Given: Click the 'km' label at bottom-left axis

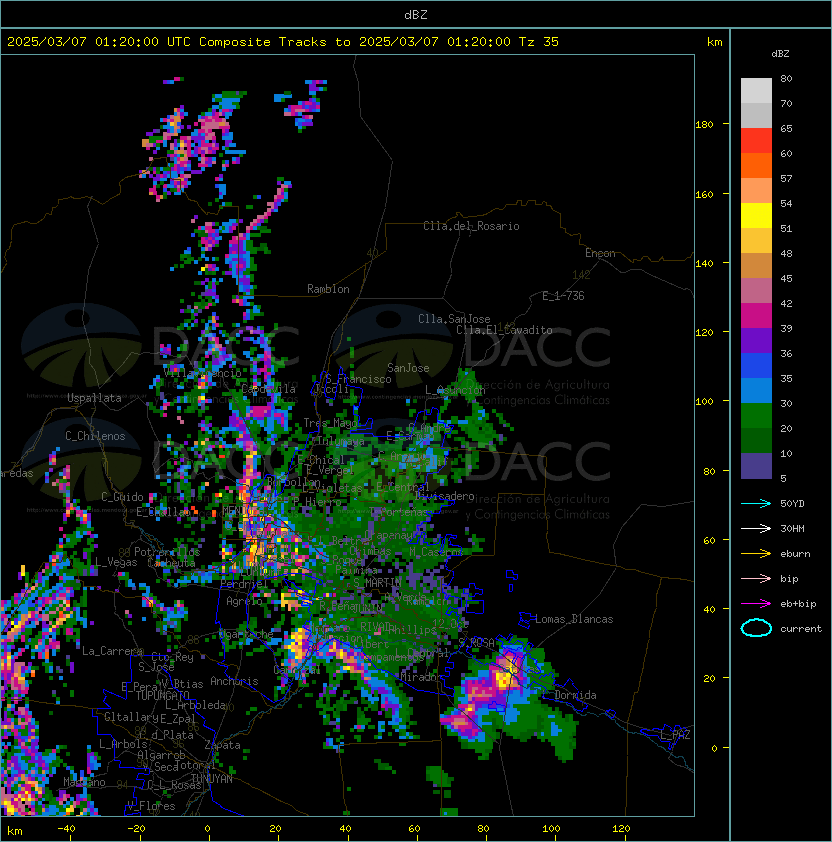Looking at the screenshot, I should [x=15, y=831].
